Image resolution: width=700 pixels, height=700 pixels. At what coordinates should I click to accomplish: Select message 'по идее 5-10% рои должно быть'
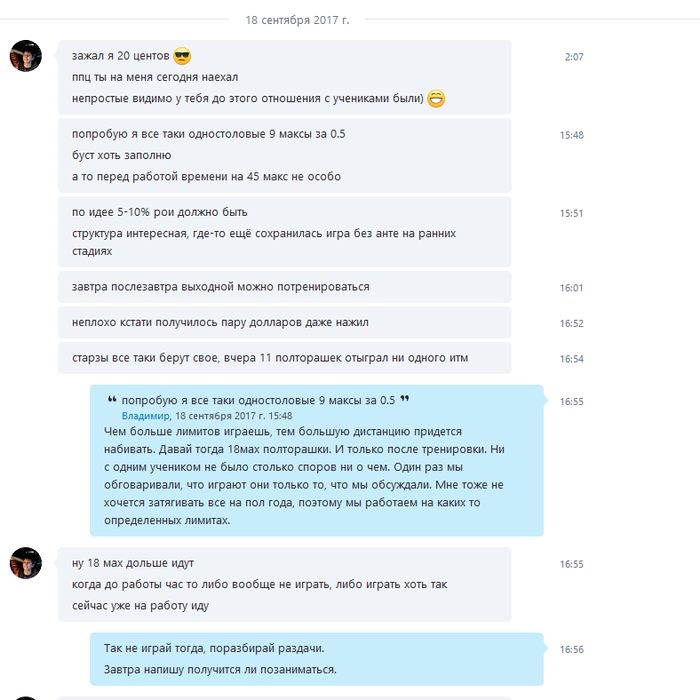(159, 212)
